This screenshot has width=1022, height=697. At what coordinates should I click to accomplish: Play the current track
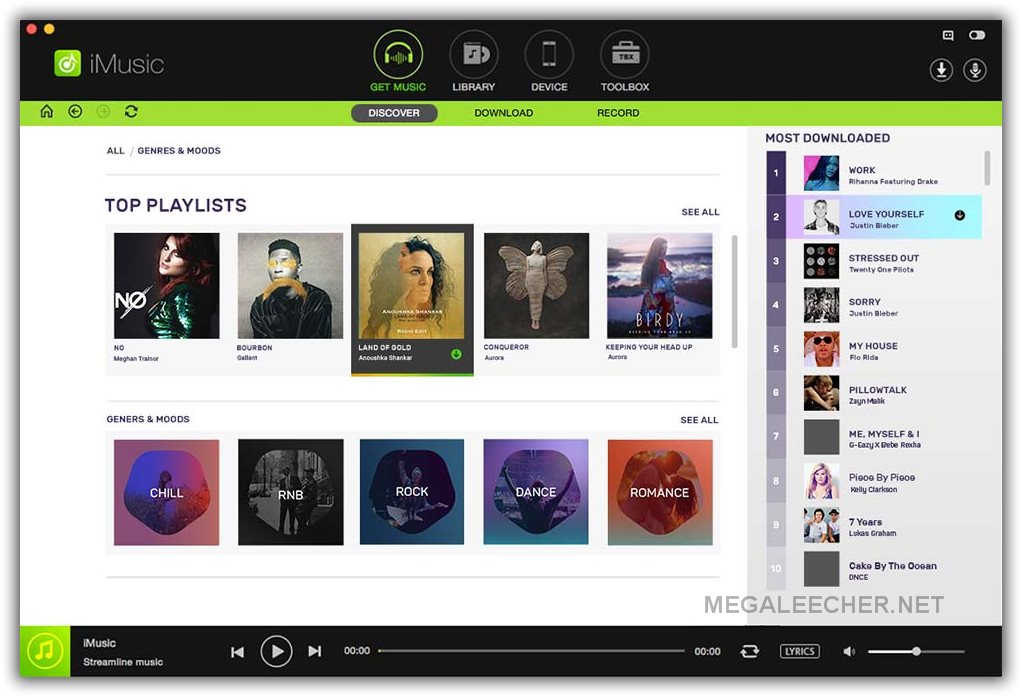276,651
